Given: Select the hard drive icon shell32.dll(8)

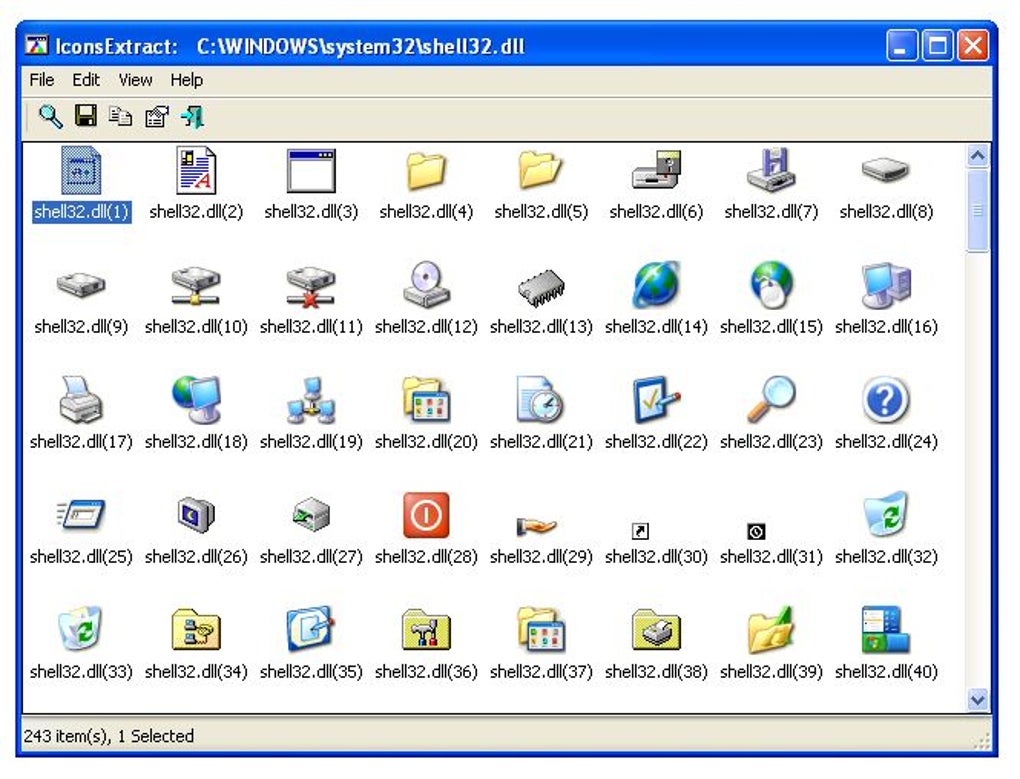Looking at the screenshot, I should click(885, 170).
